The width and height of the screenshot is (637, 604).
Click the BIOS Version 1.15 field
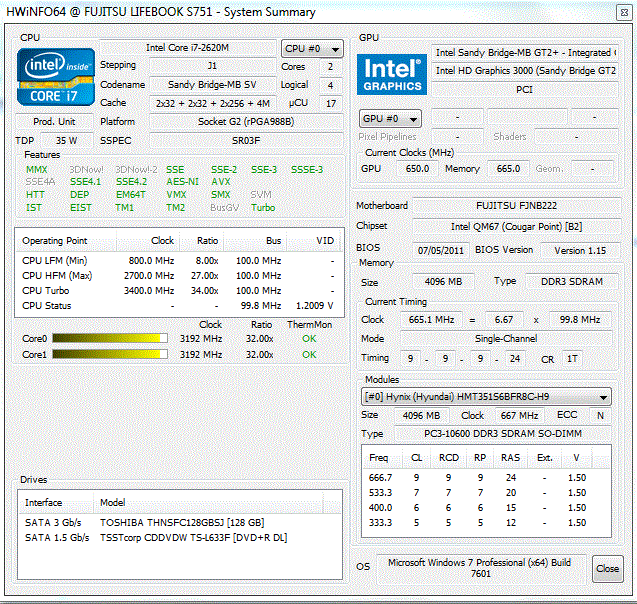(580, 250)
